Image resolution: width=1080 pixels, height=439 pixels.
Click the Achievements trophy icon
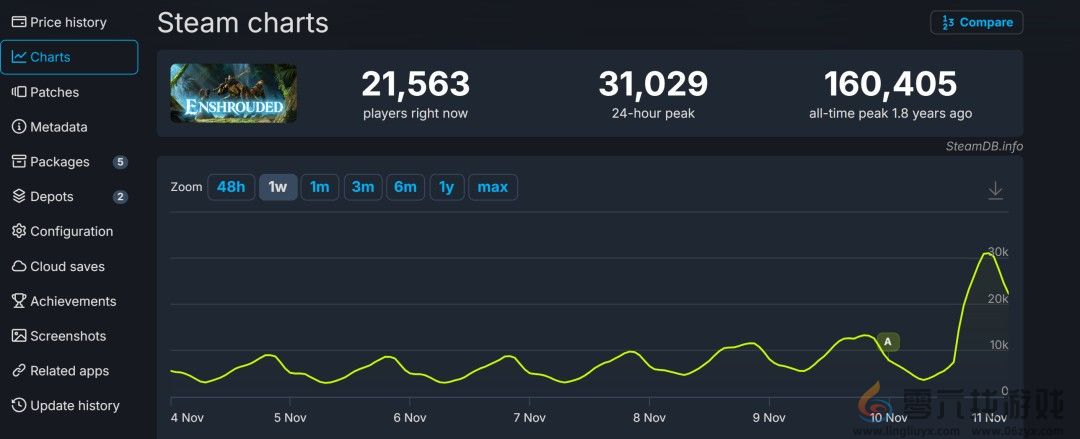click(x=19, y=301)
